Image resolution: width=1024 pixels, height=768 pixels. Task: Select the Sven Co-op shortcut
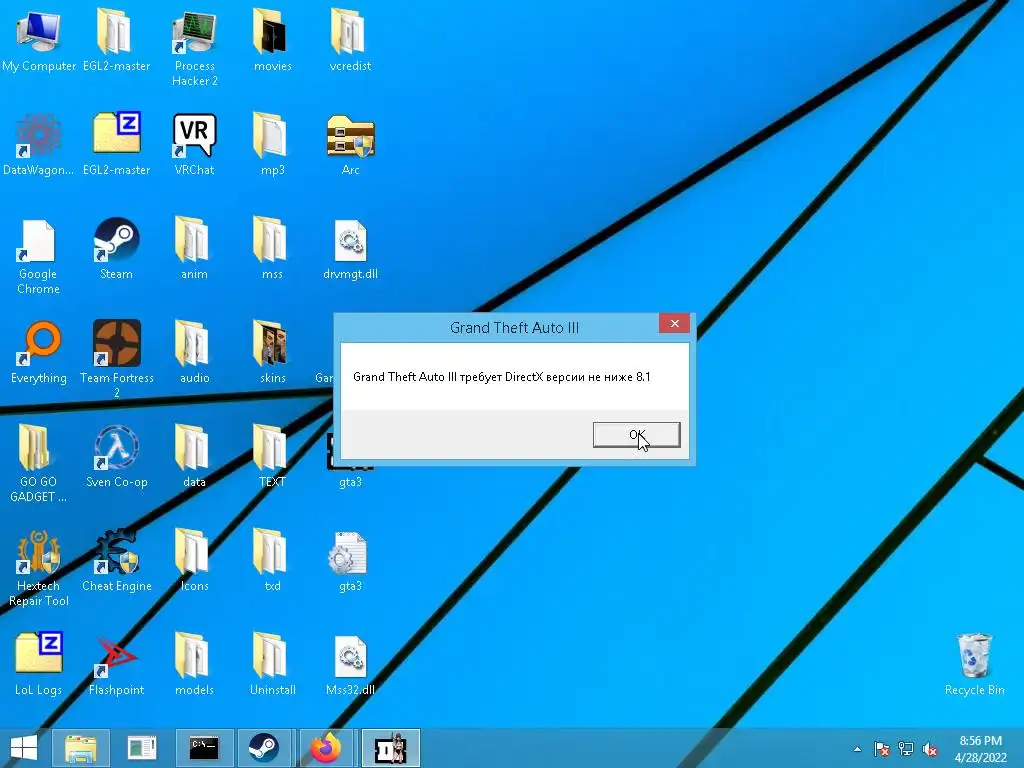pyautogui.click(x=116, y=456)
